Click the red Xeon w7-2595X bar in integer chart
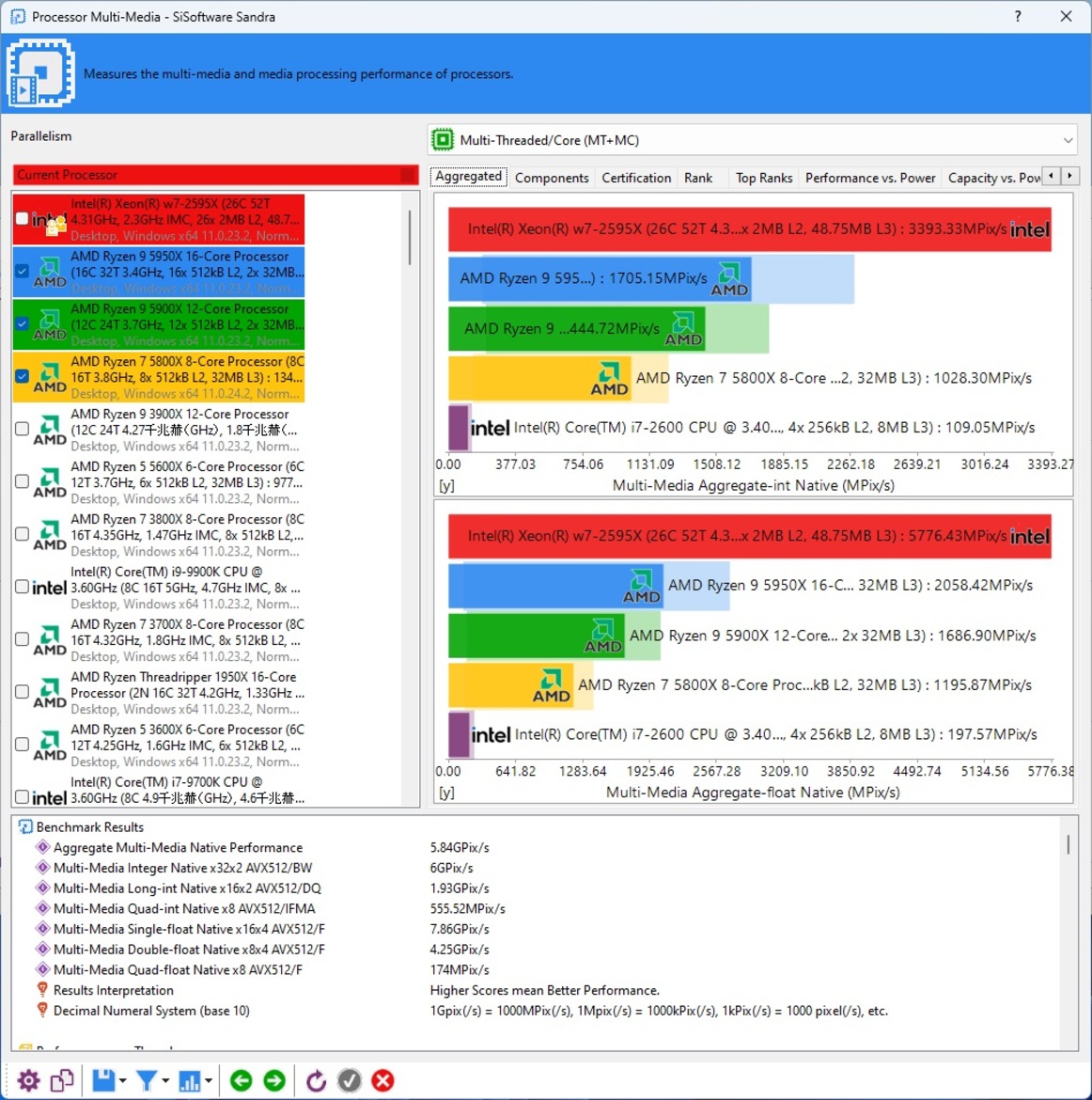 (x=749, y=228)
